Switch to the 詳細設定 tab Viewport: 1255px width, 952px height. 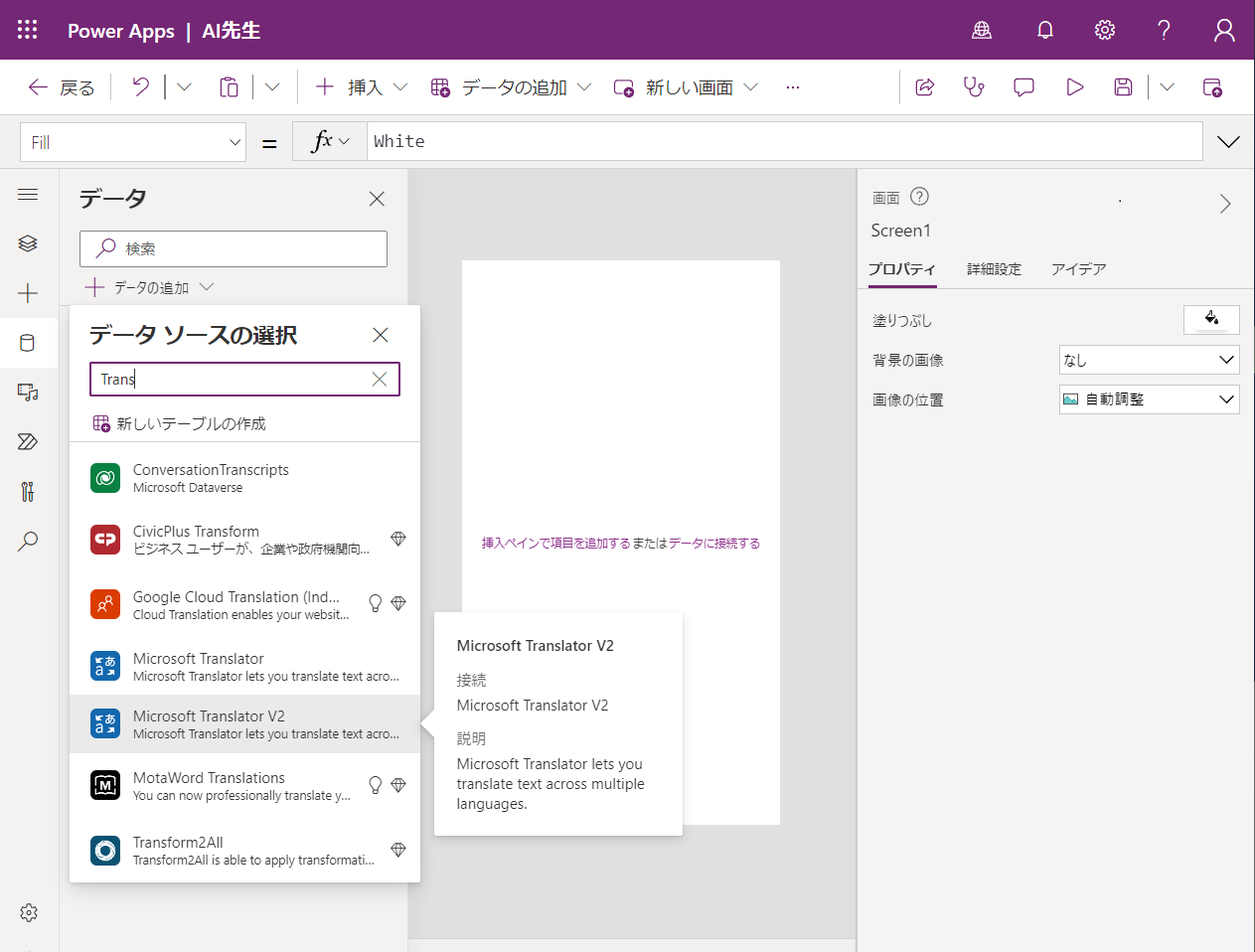pyautogui.click(x=994, y=268)
